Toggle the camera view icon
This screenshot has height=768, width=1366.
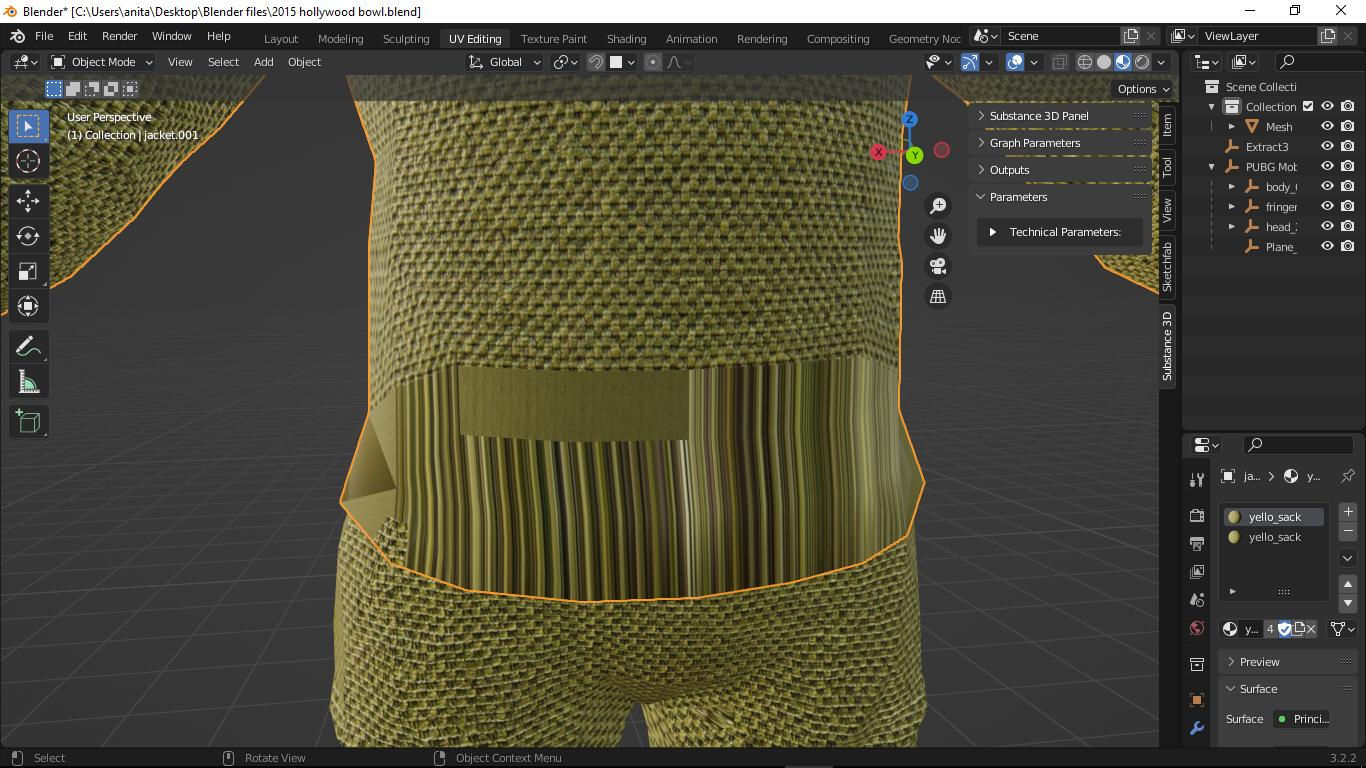click(x=938, y=266)
